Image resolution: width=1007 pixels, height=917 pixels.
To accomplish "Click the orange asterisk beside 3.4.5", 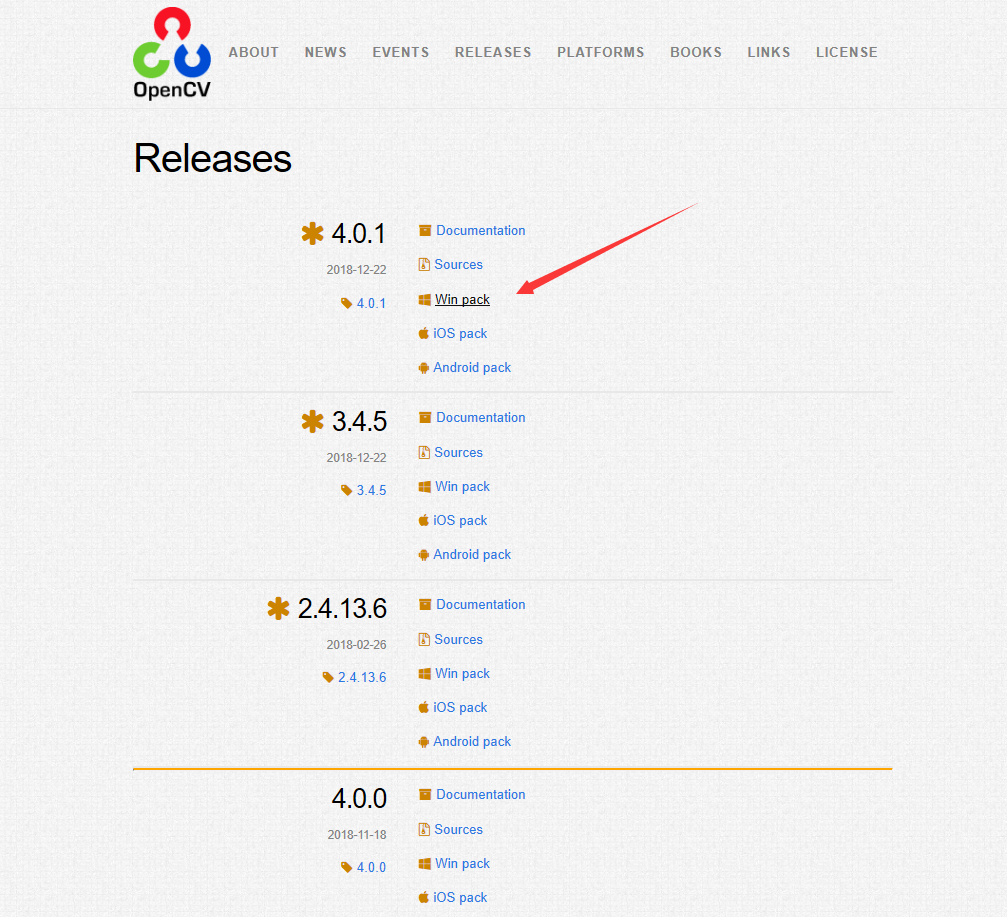I will (312, 421).
